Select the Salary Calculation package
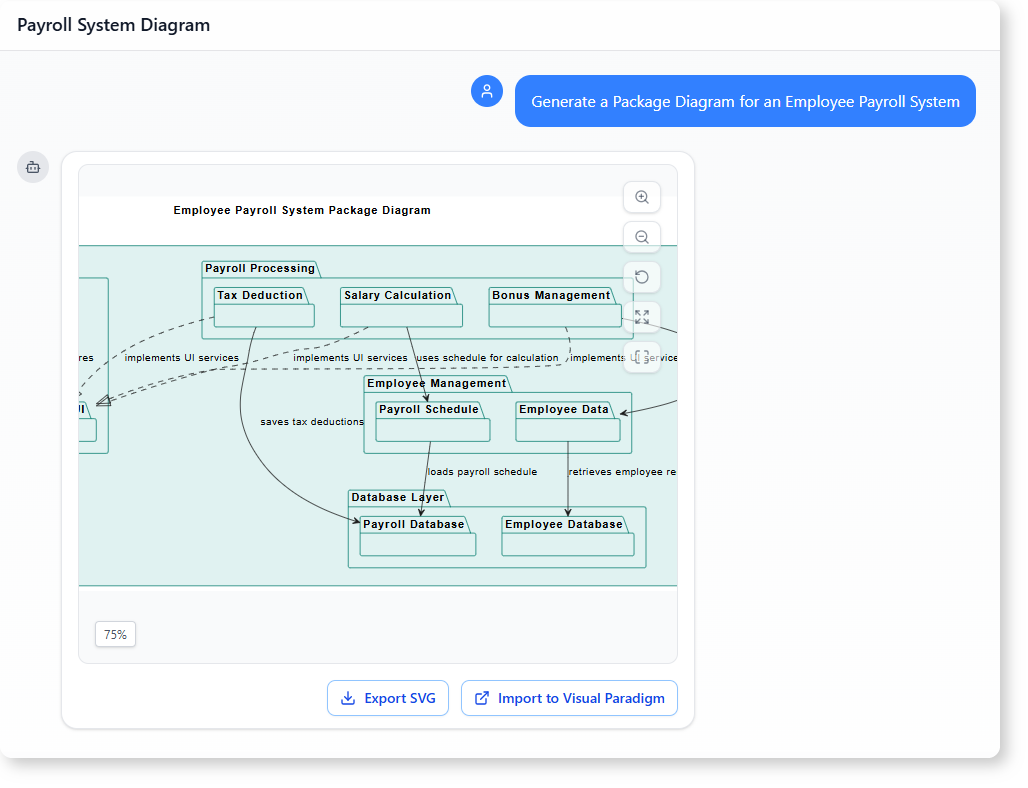The height and width of the screenshot is (788, 1028). (401, 308)
